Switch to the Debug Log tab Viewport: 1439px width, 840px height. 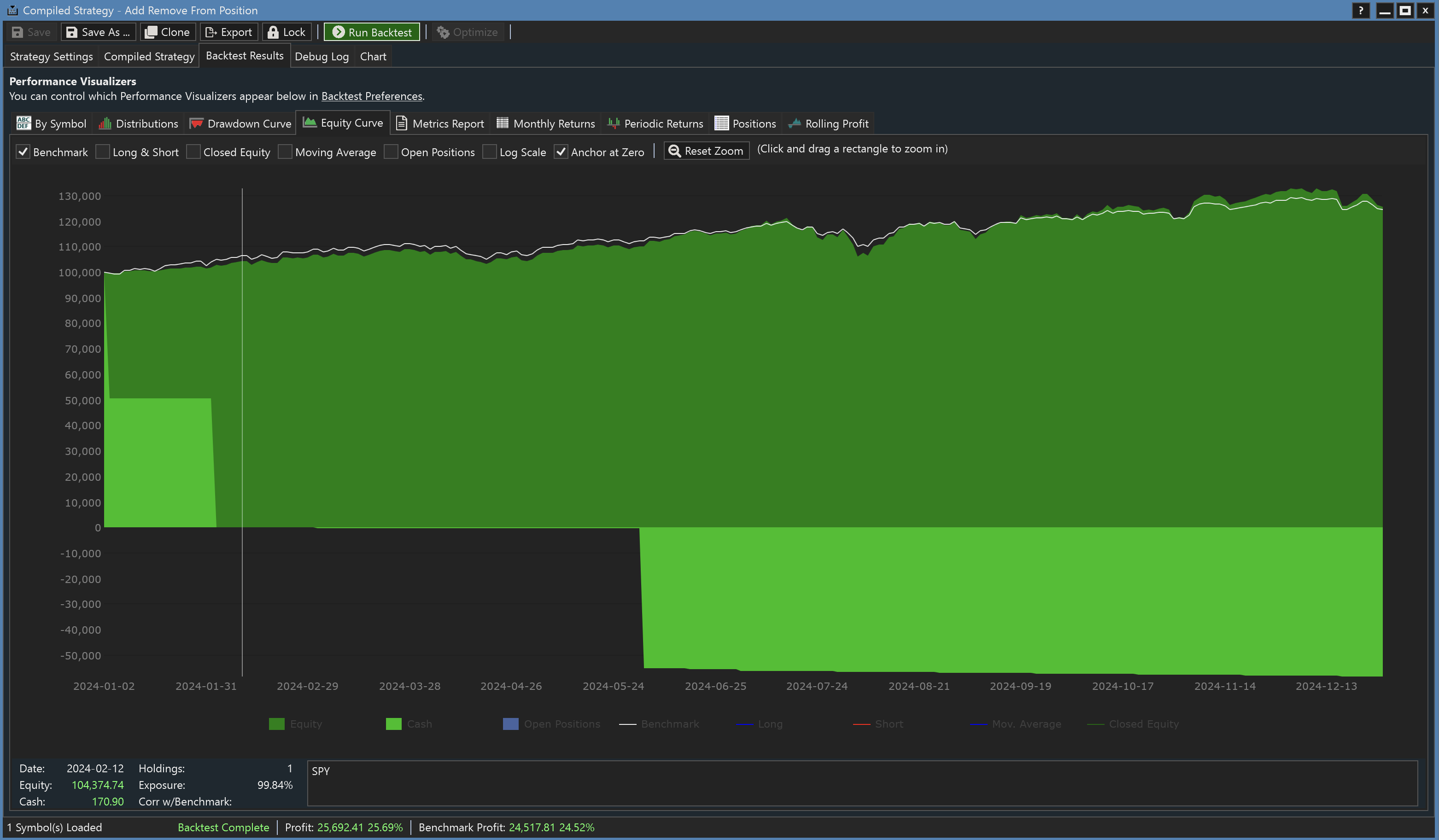click(x=322, y=57)
